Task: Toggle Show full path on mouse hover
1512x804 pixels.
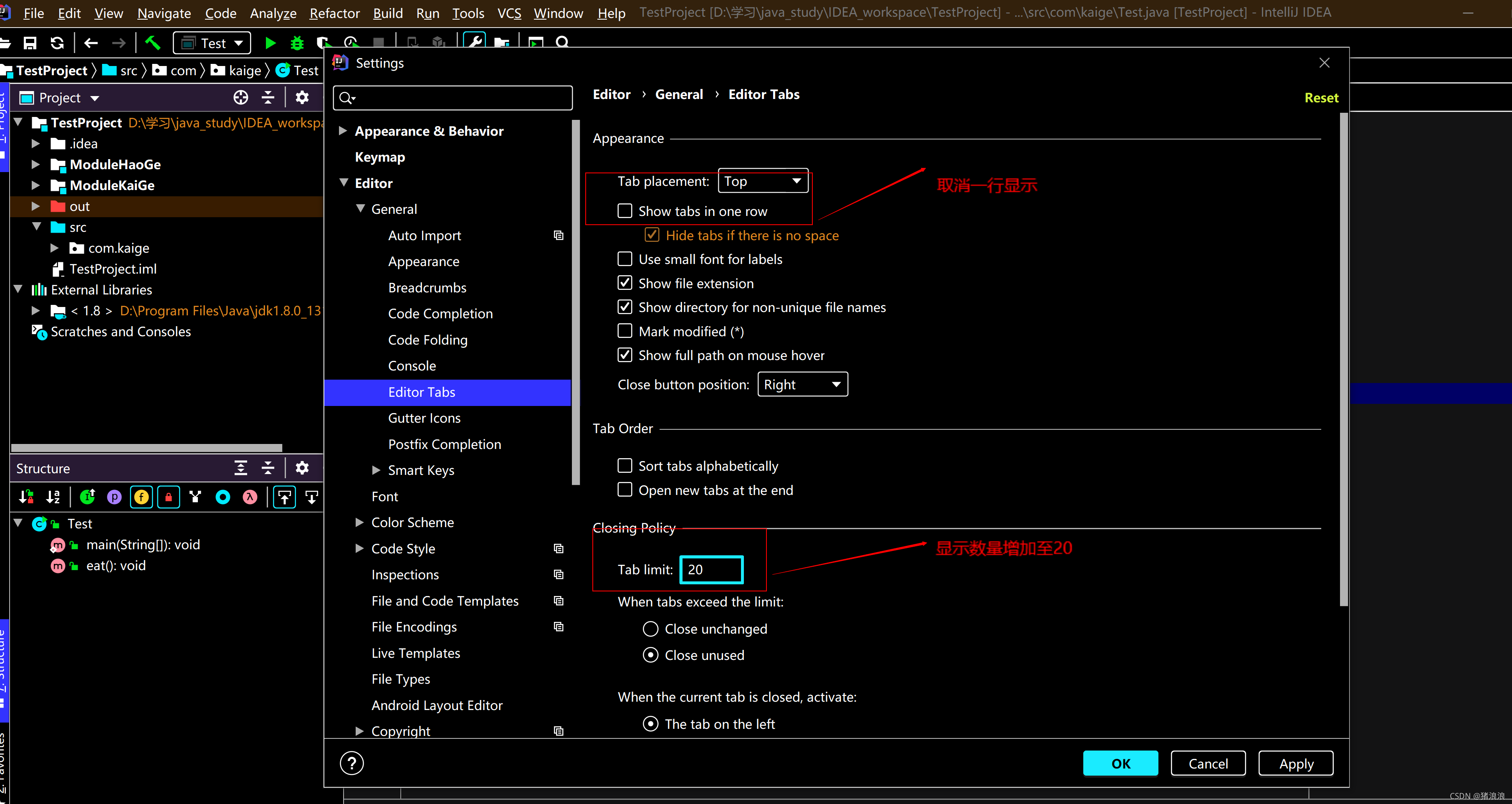Action: [625, 355]
